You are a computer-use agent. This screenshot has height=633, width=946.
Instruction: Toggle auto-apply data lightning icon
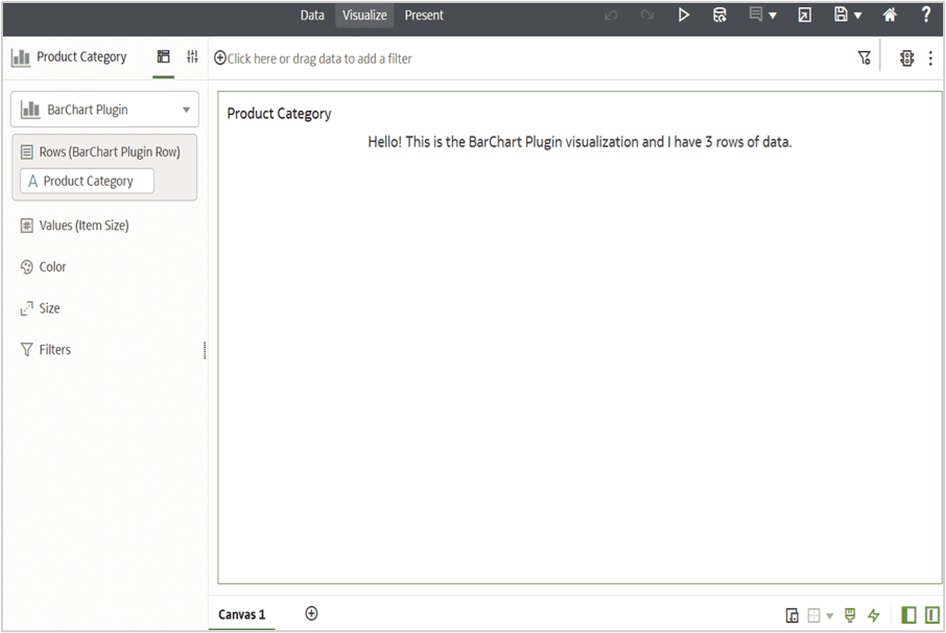click(874, 616)
